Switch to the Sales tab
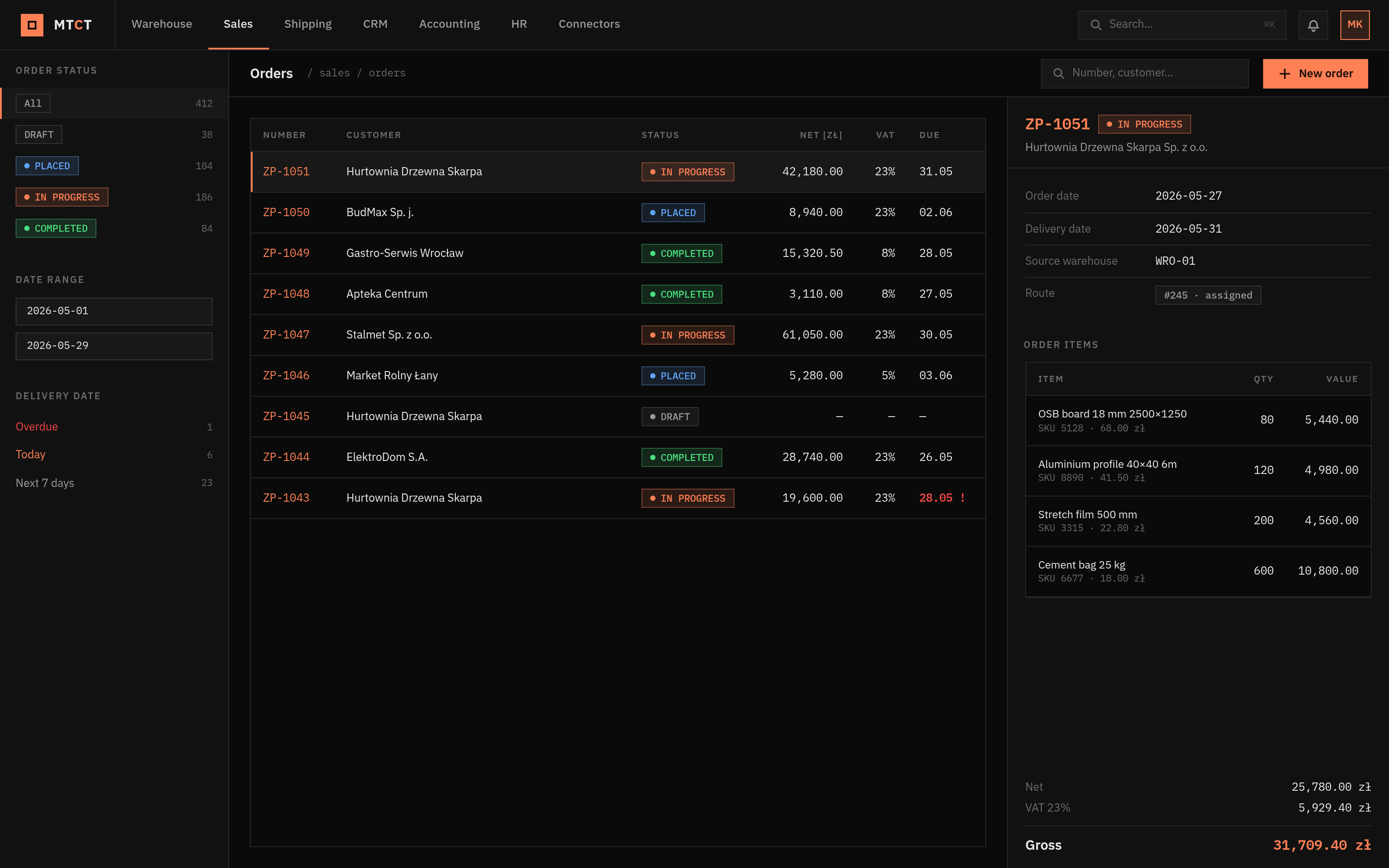Image resolution: width=1389 pixels, height=868 pixels. point(238,24)
